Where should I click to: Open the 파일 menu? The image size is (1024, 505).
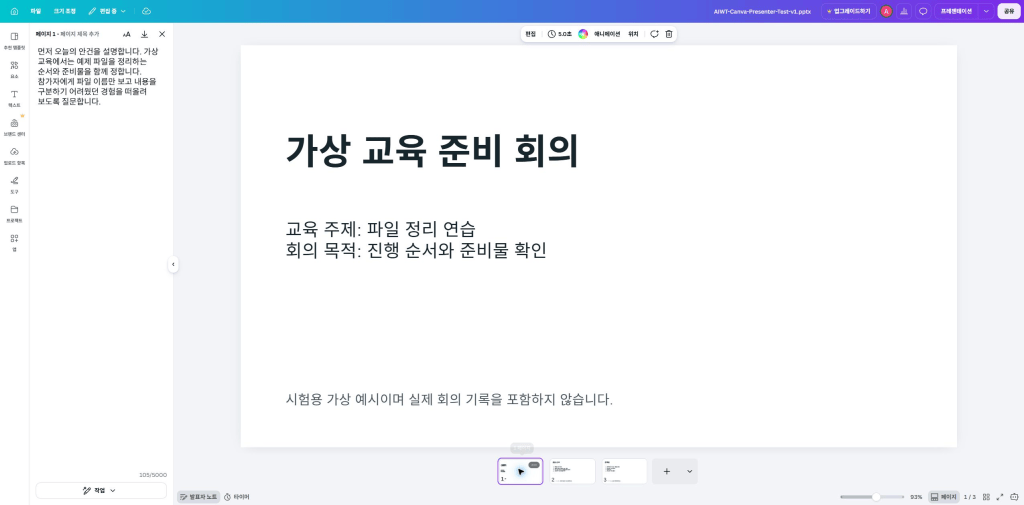pos(35,11)
